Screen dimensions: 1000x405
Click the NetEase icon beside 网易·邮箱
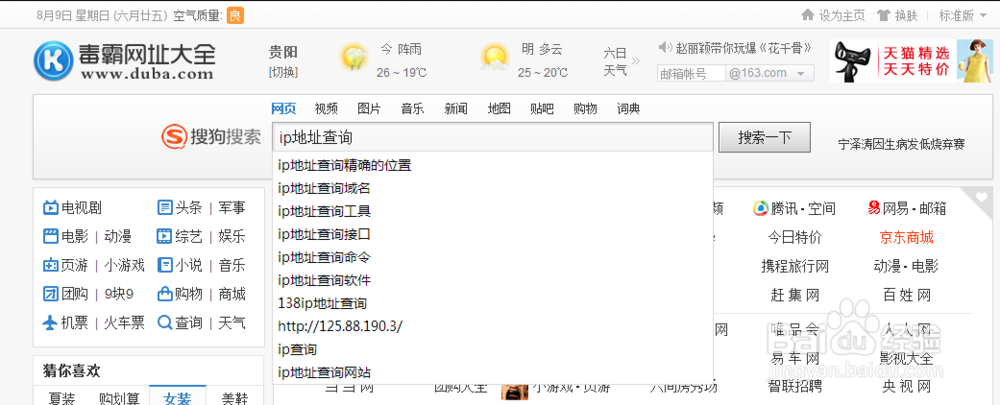pos(874,208)
